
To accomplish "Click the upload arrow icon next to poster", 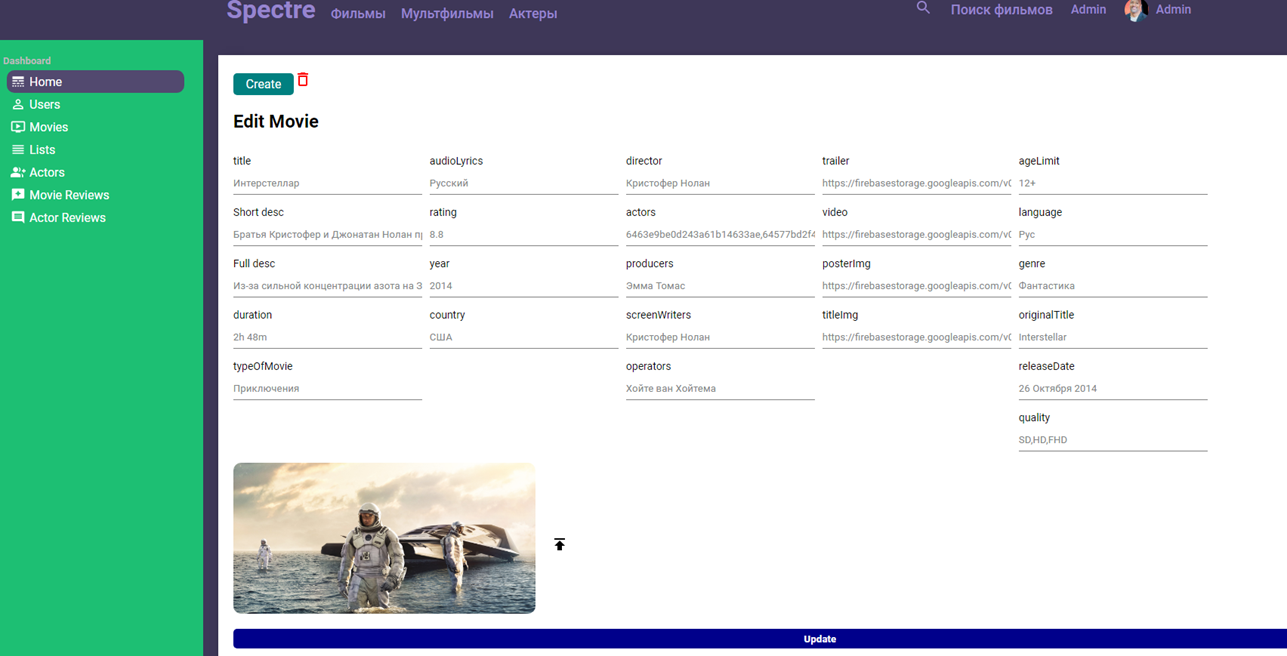I will point(559,544).
